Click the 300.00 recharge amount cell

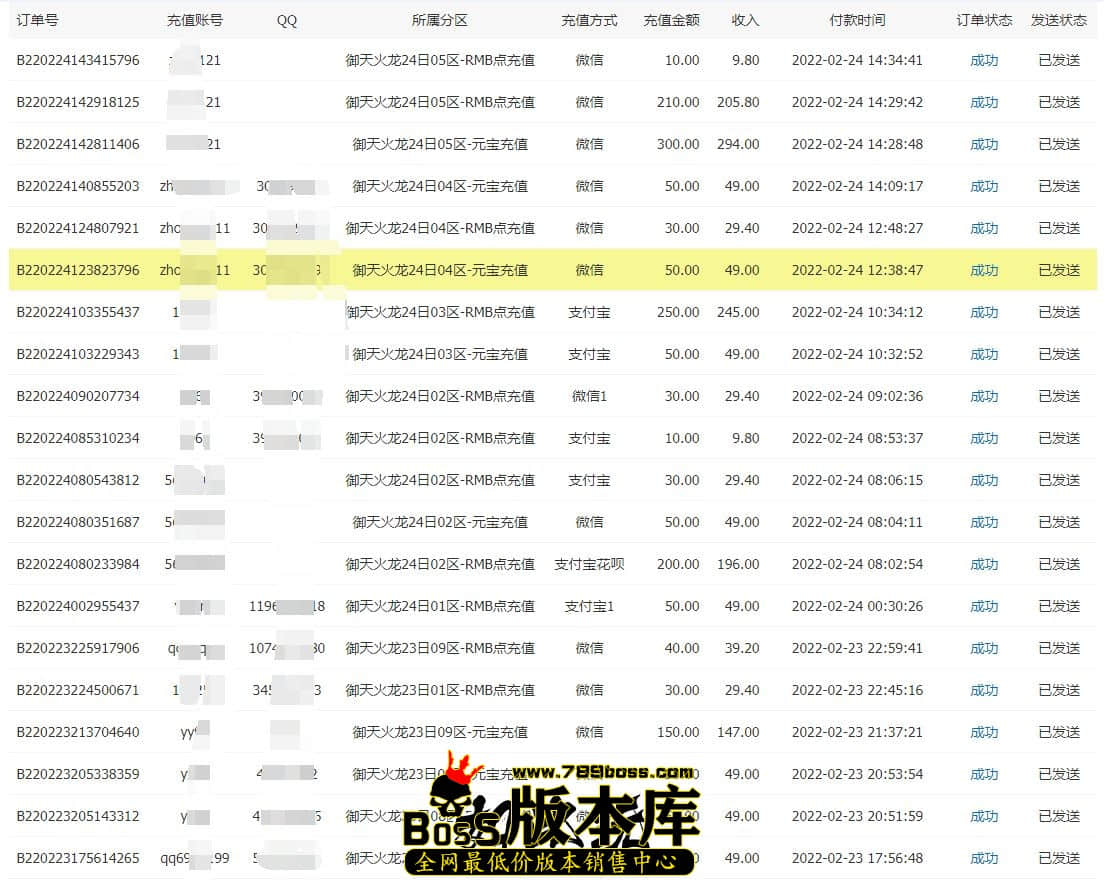click(x=678, y=144)
